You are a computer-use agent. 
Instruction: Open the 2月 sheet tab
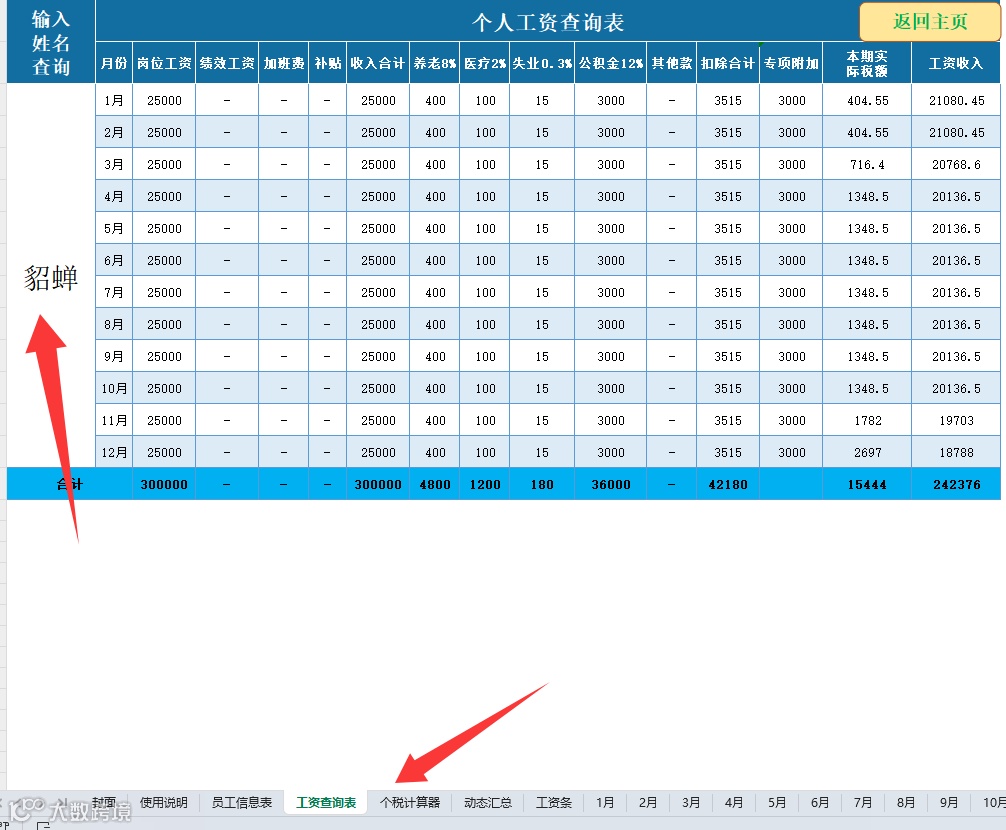coord(648,802)
